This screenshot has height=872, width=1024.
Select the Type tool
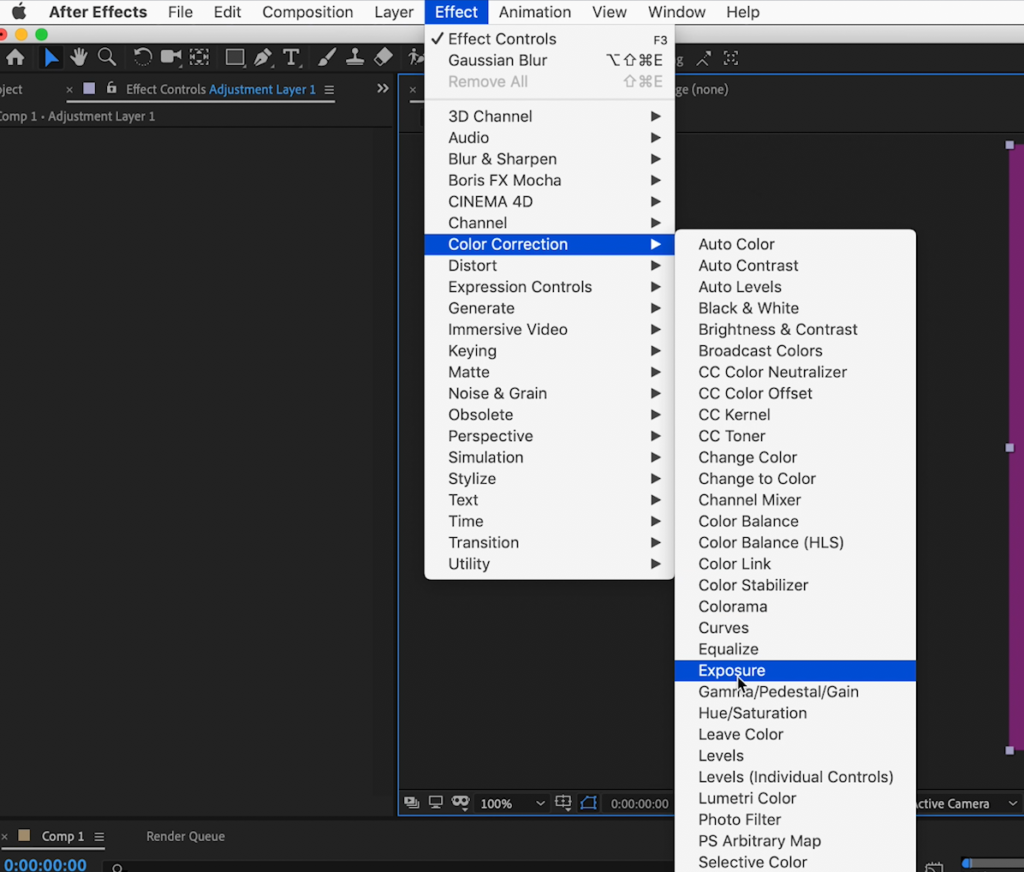291,57
